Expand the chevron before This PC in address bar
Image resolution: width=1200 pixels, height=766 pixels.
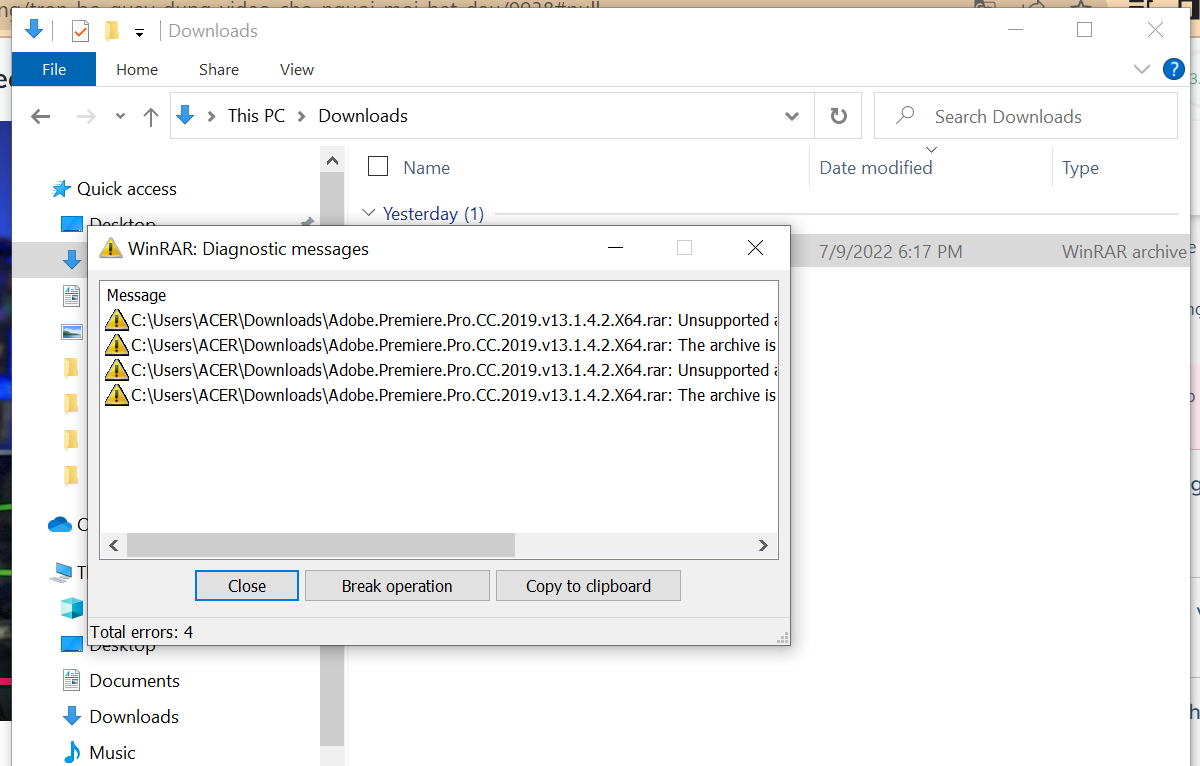211,116
